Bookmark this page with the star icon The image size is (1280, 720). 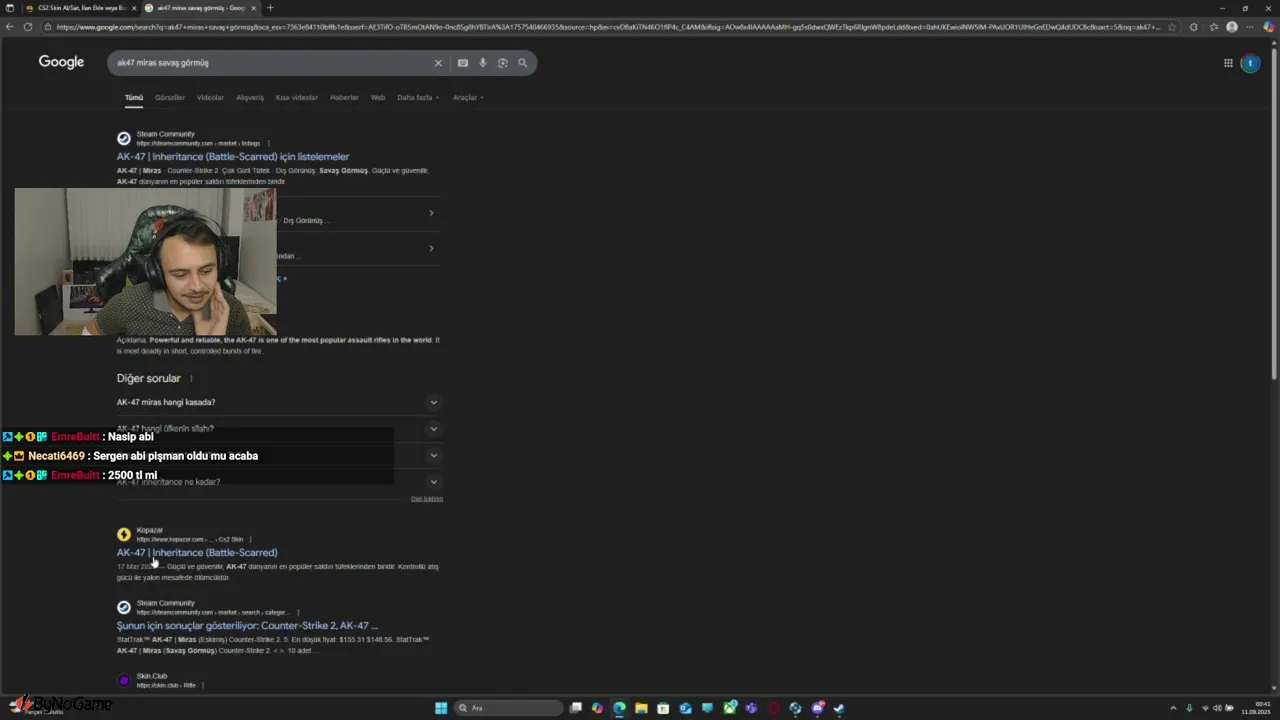point(1172,27)
